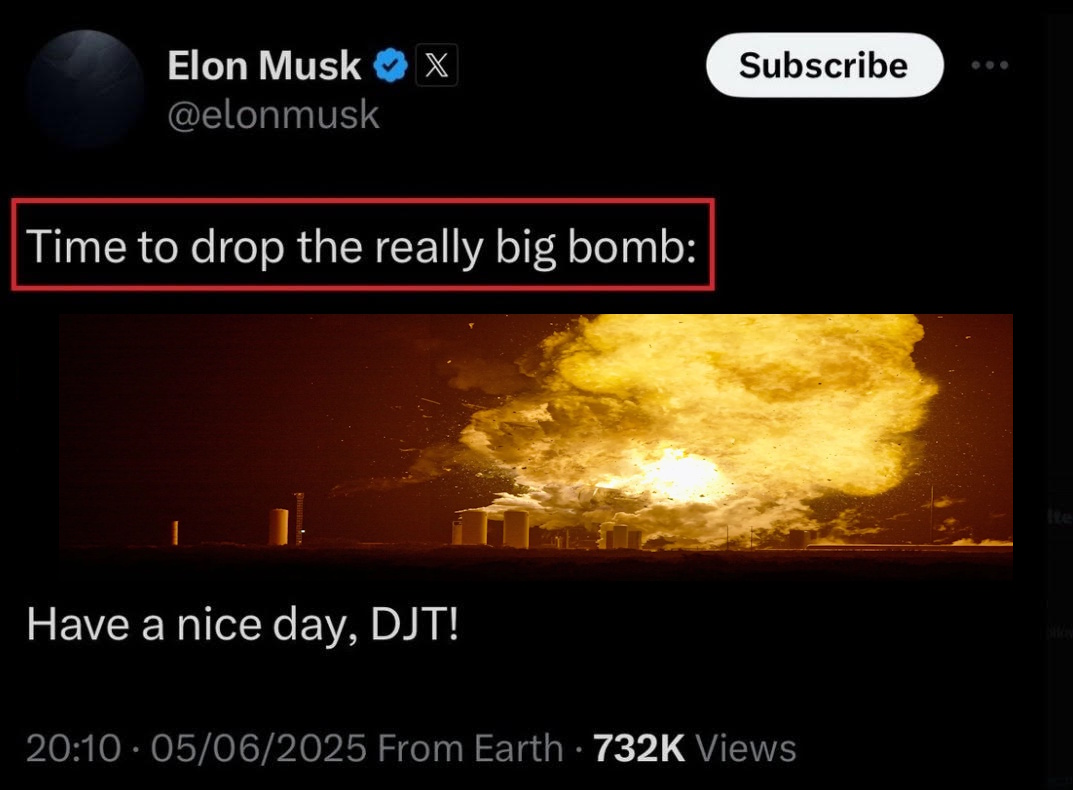Select the "Have a nice day, DJT!" text
The image size is (1073, 790).
(x=242, y=624)
